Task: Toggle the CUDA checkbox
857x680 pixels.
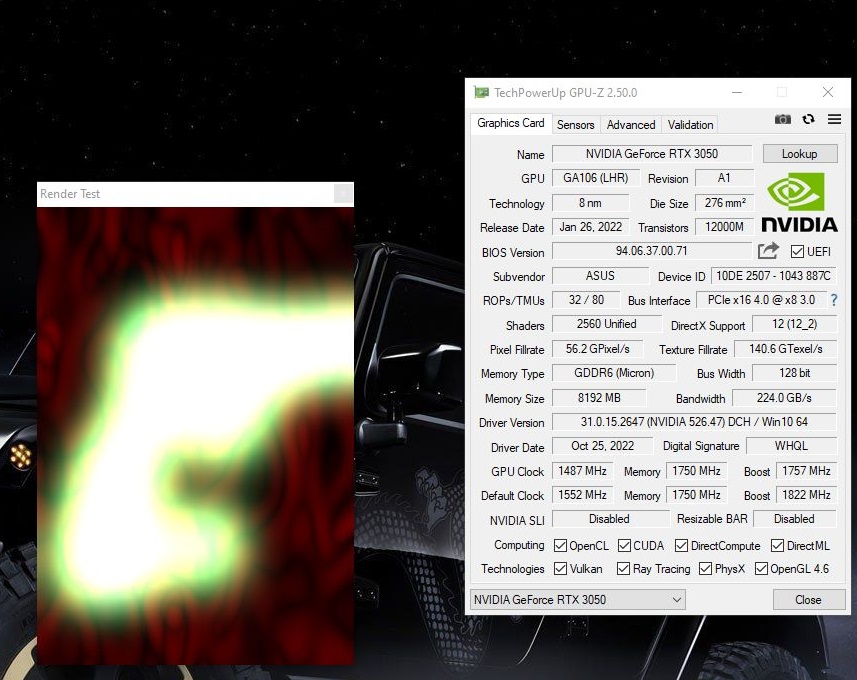Action: click(x=624, y=546)
